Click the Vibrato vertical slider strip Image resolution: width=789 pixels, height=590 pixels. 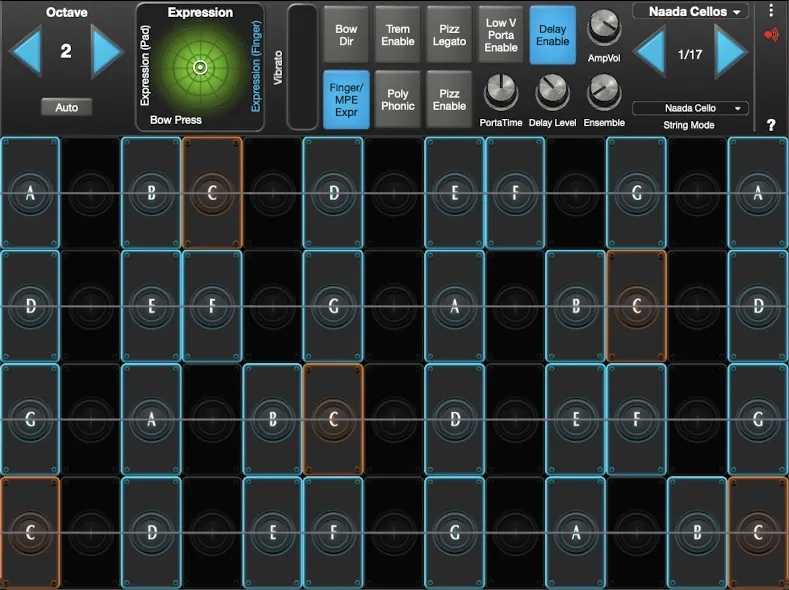(302, 67)
